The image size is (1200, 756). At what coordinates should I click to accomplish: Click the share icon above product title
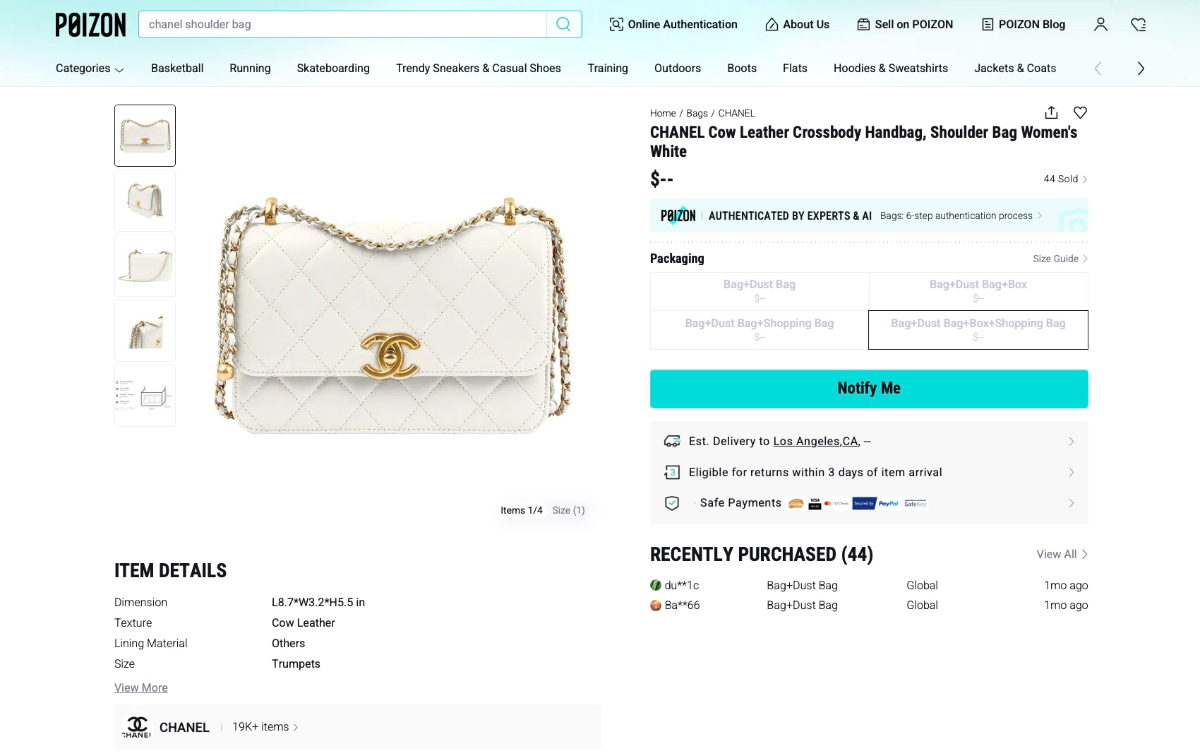point(1051,113)
